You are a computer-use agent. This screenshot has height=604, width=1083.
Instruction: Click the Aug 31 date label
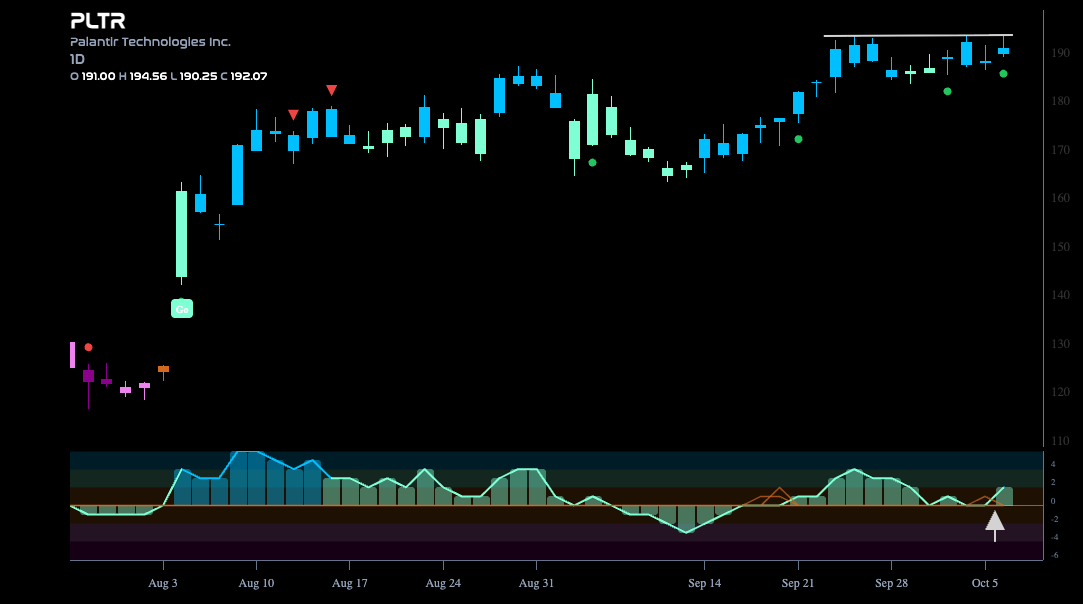pyautogui.click(x=536, y=583)
